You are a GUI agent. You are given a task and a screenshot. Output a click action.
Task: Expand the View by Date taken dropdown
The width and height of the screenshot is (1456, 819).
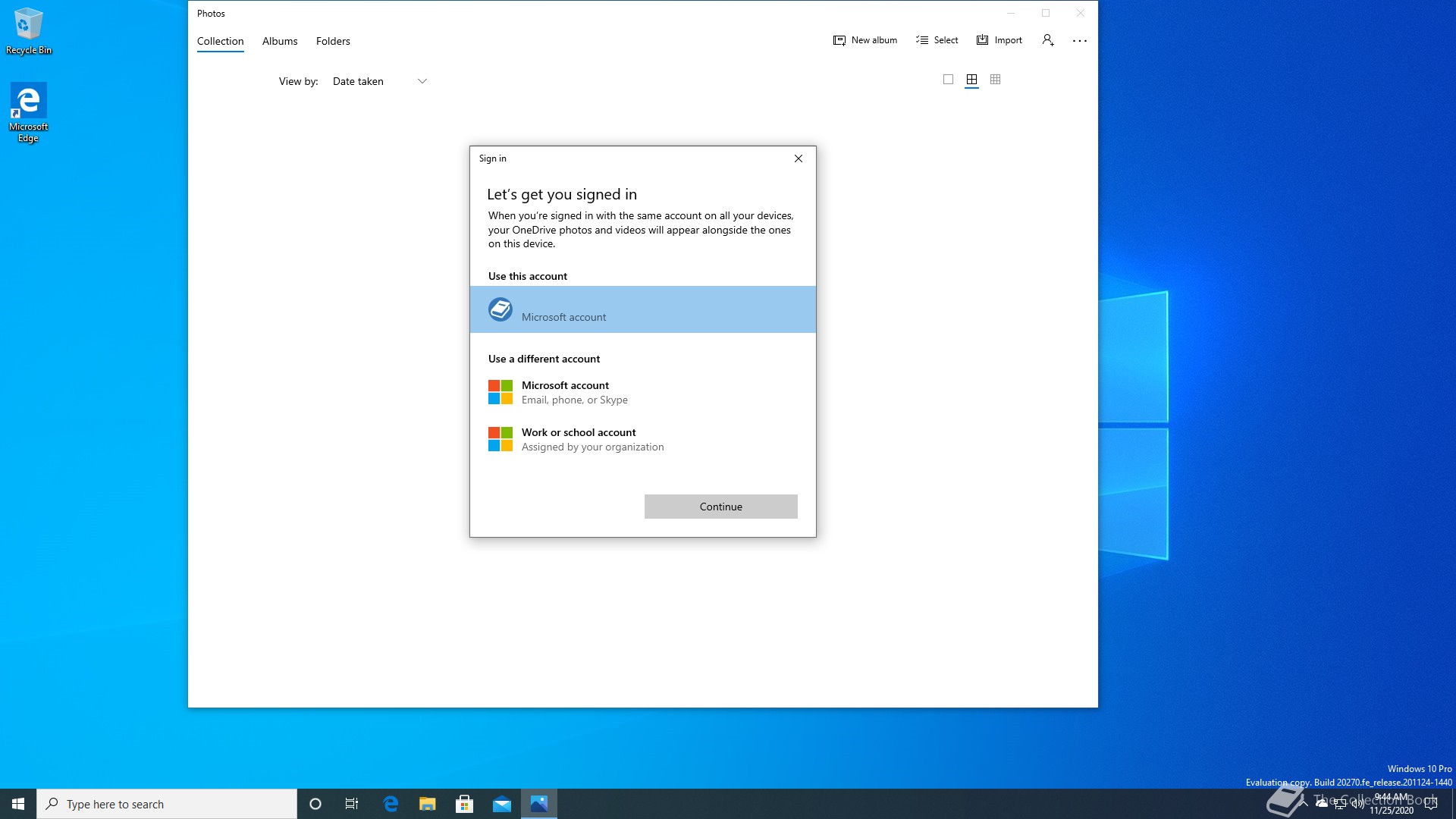380,81
